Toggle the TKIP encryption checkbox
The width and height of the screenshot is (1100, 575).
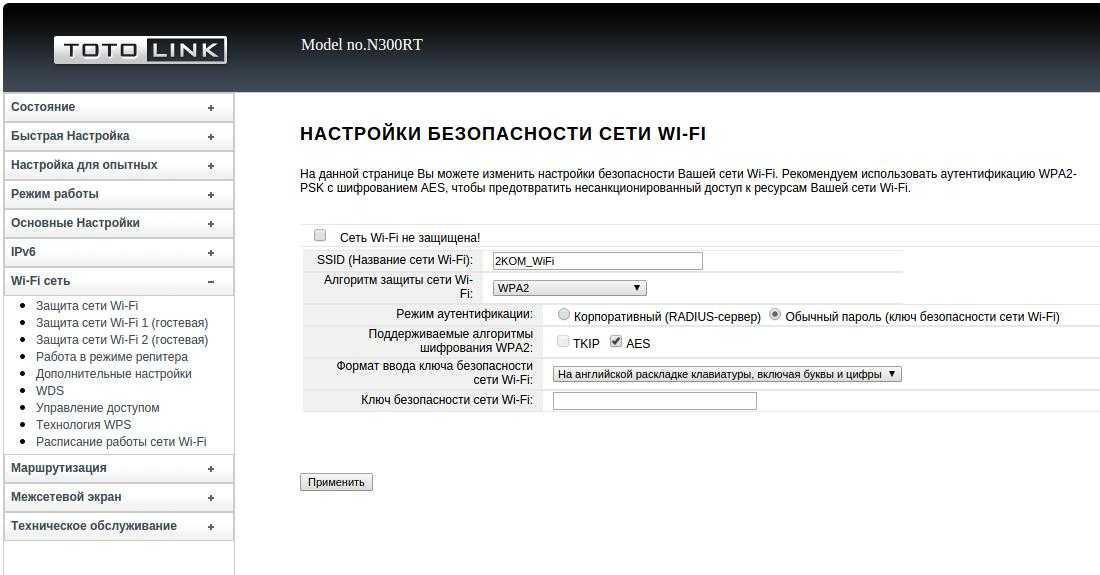click(563, 342)
